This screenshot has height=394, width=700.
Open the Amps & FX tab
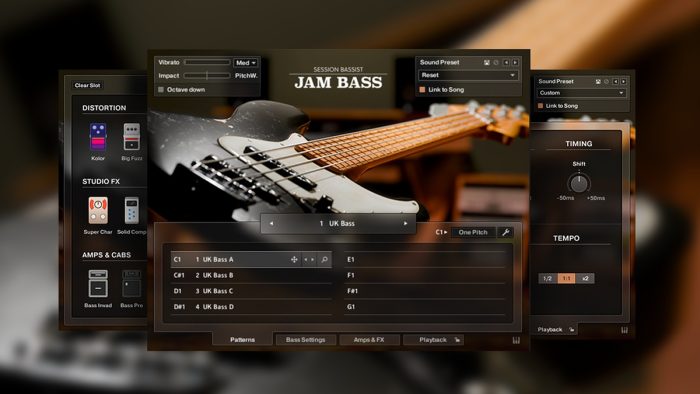click(369, 340)
